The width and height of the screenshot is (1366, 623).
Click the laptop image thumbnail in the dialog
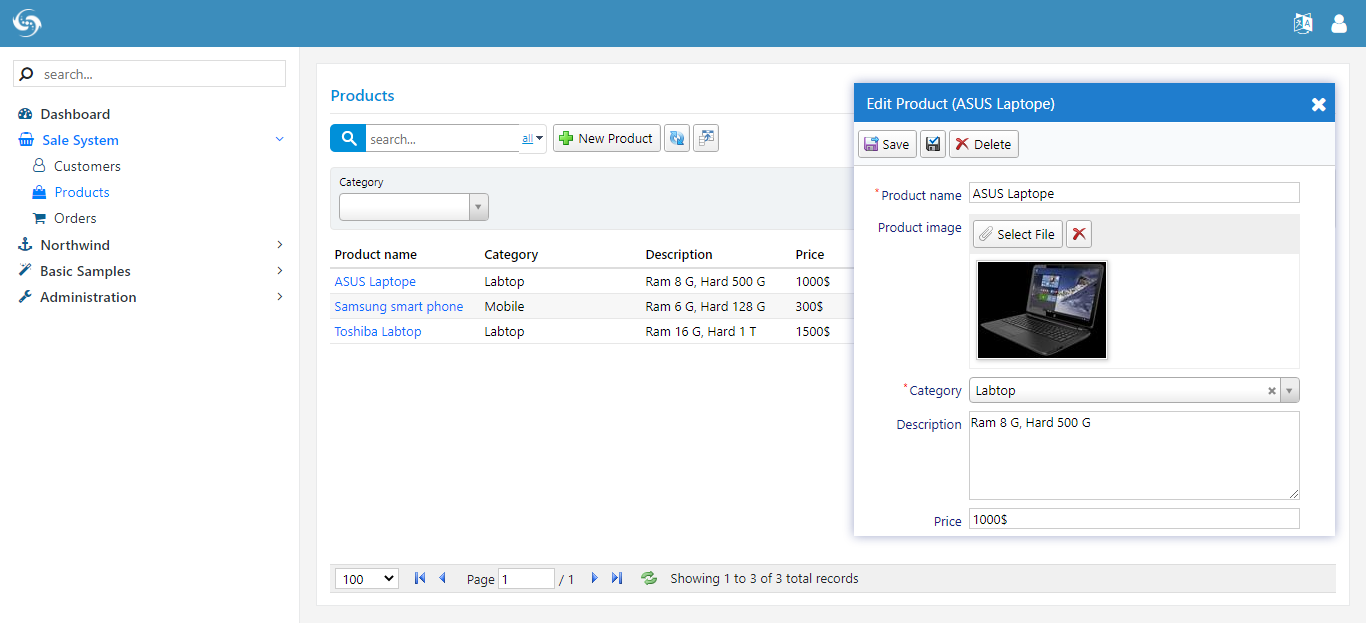[x=1041, y=310]
